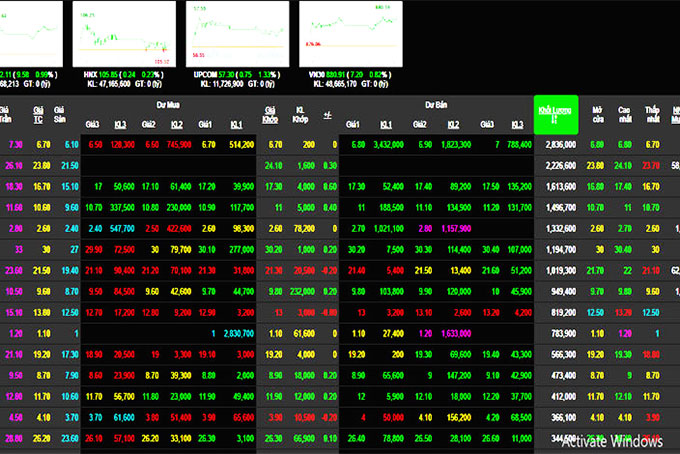This screenshot has width=680, height=454.
Task: Click the Mở cửa column header
Action: tap(597, 113)
